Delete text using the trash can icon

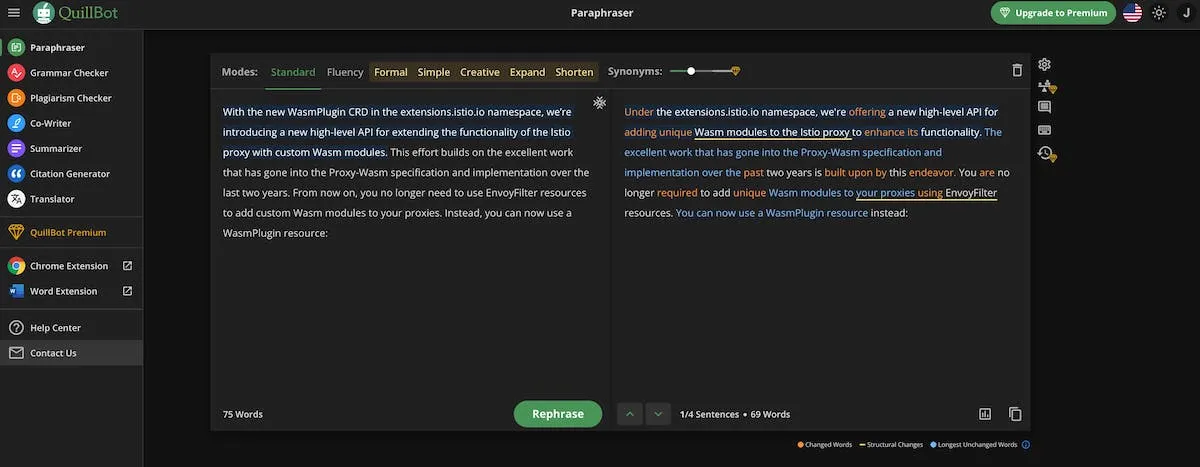pyautogui.click(x=1017, y=71)
